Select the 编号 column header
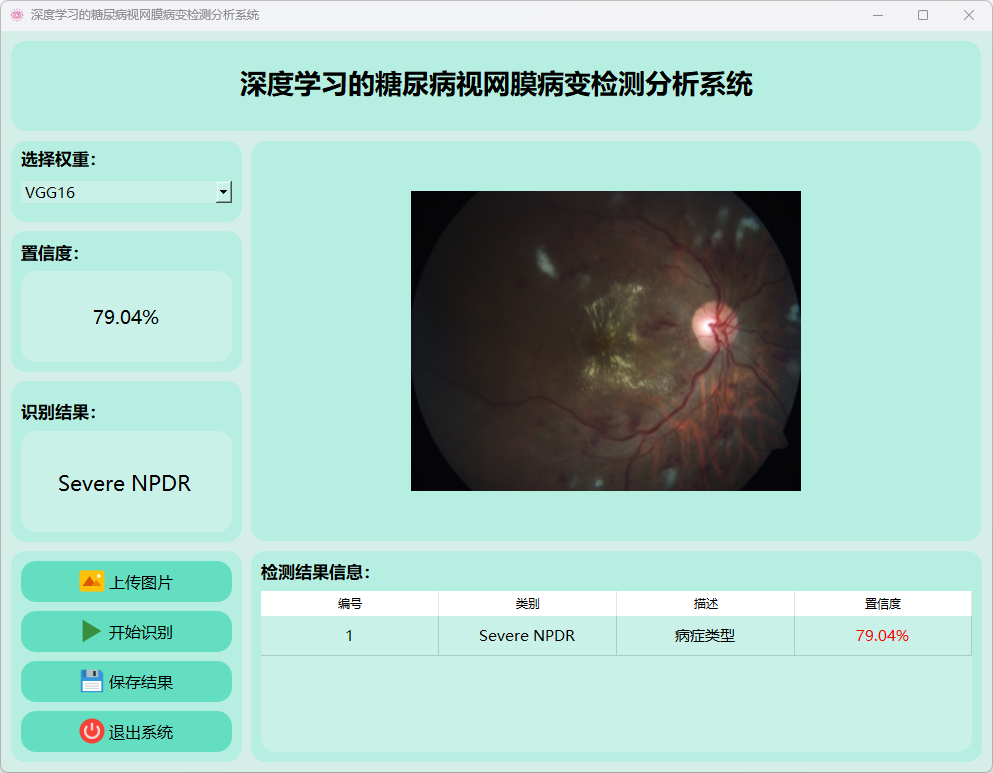The height and width of the screenshot is (773, 993). pyautogui.click(x=349, y=604)
